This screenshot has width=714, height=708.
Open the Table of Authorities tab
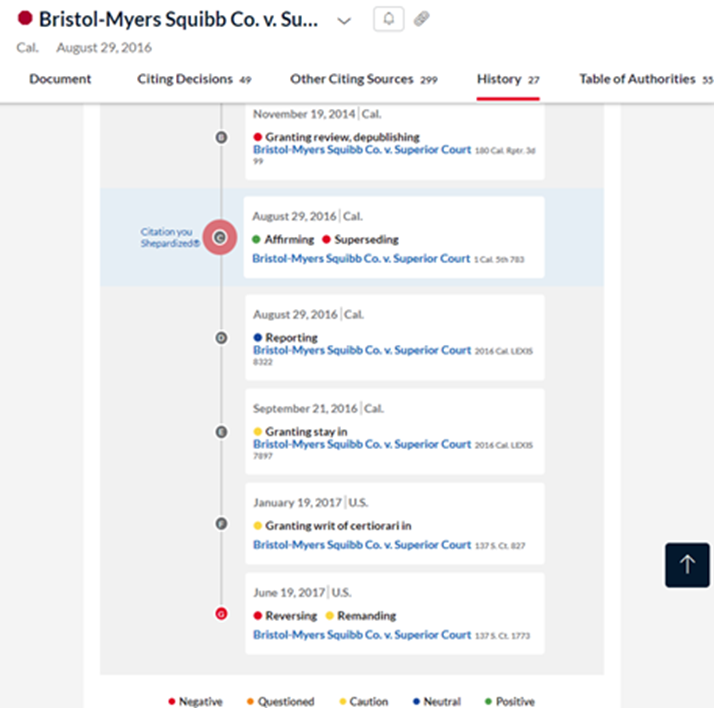[x=646, y=79]
